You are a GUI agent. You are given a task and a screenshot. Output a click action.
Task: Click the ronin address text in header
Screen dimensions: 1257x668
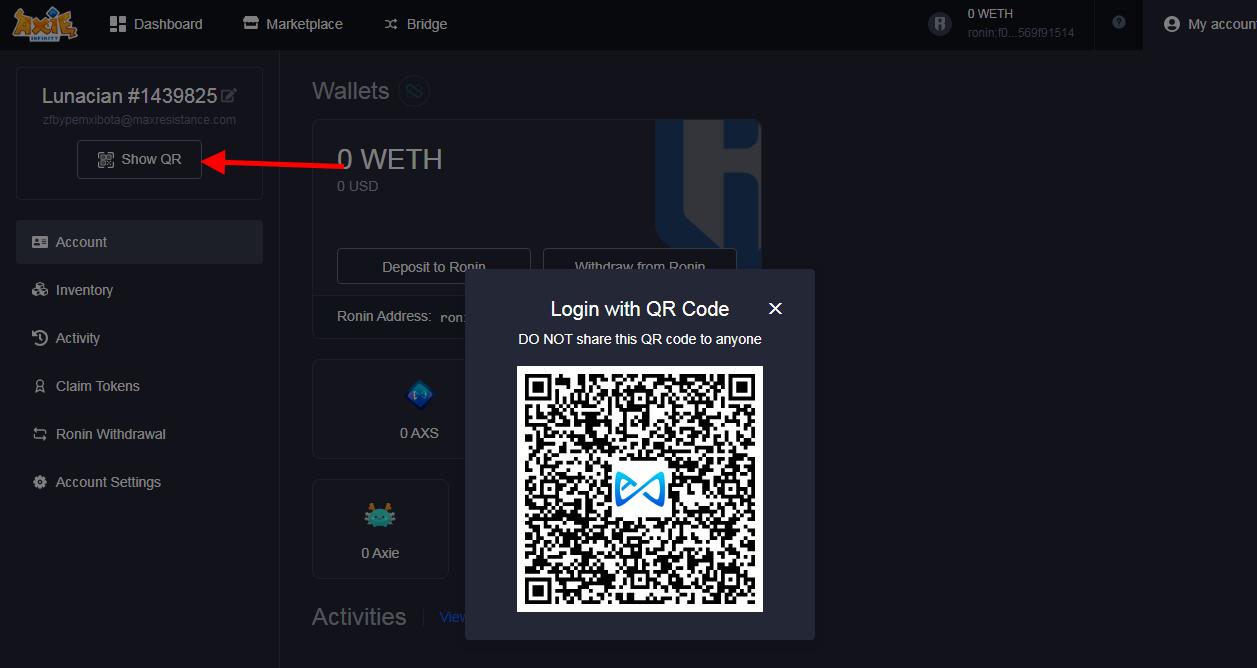(x=1021, y=33)
